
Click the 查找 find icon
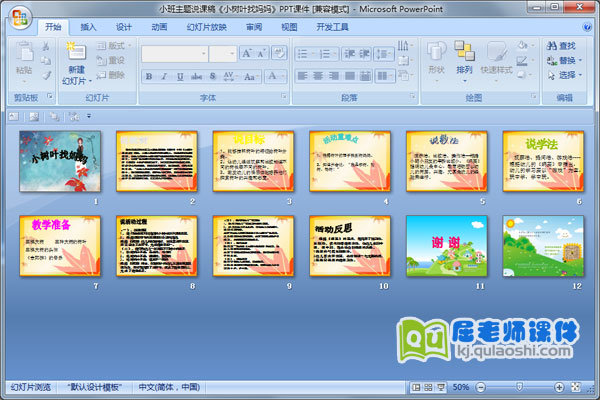click(x=552, y=45)
